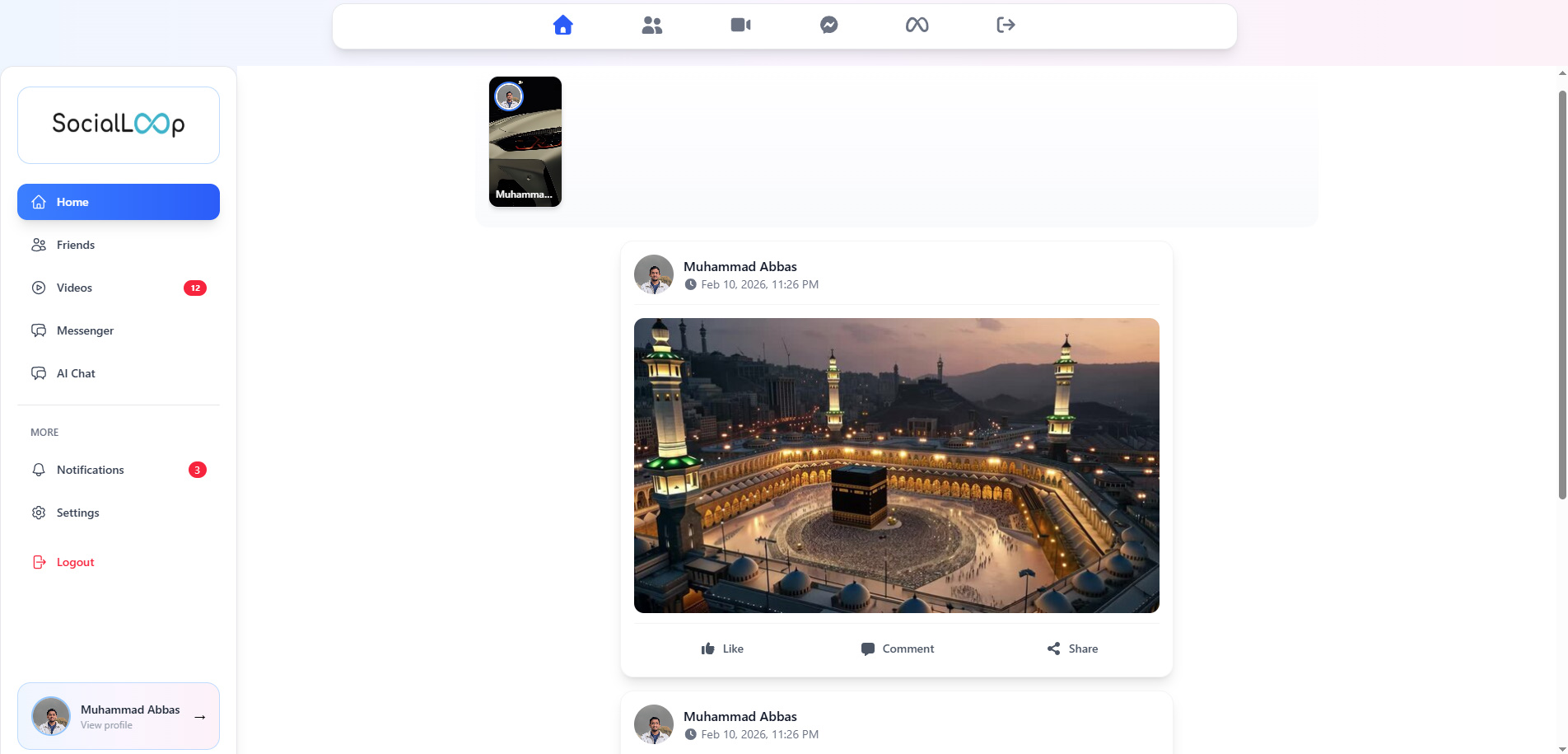Image resolution: width=1568 pixels, height=754 pixels.
Task: Expand the Muhammad Abbas View profile card arrow
Action: point(199,717)
